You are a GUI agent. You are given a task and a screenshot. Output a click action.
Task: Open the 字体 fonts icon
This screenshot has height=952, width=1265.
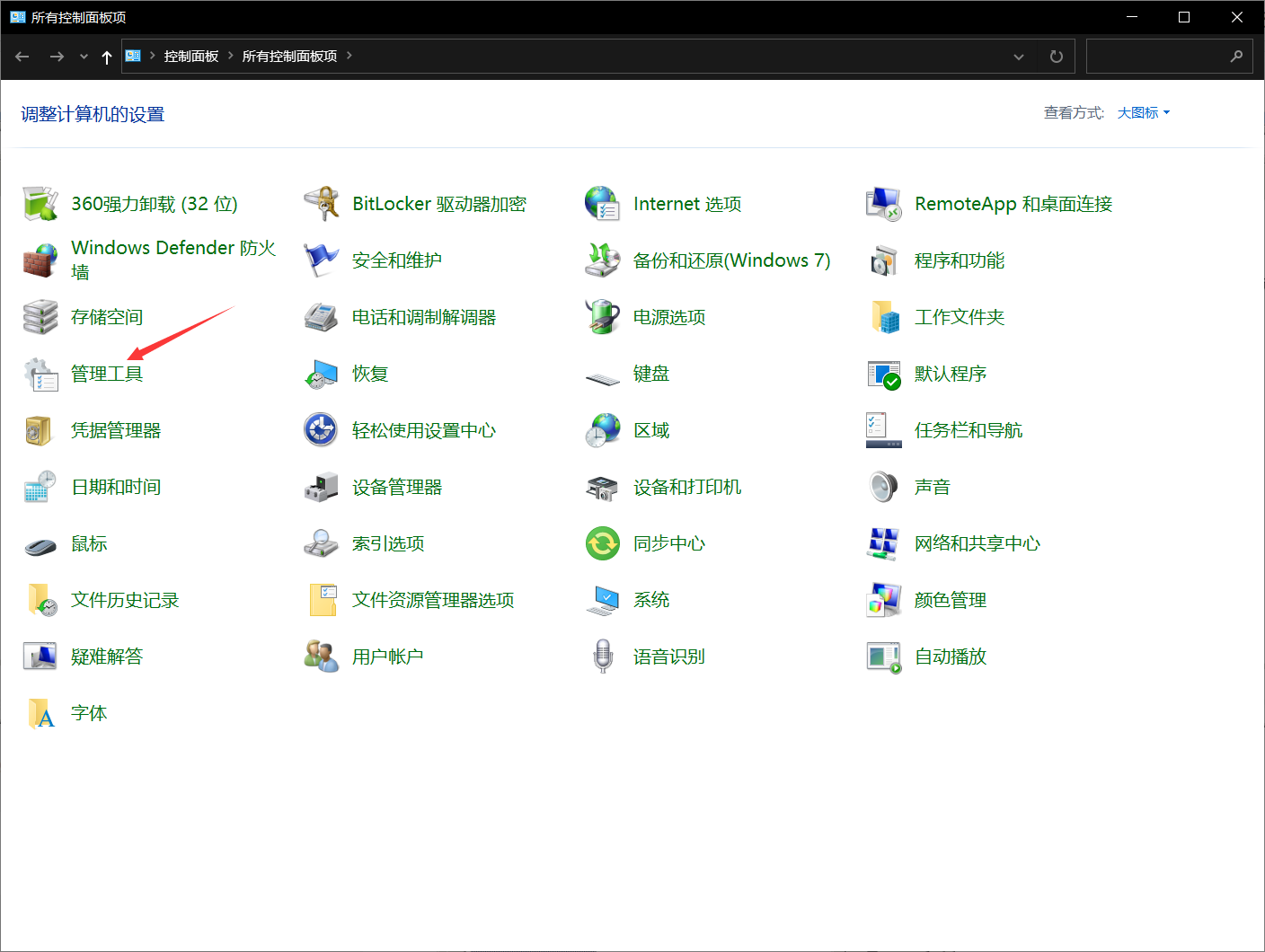click(40, 713)
